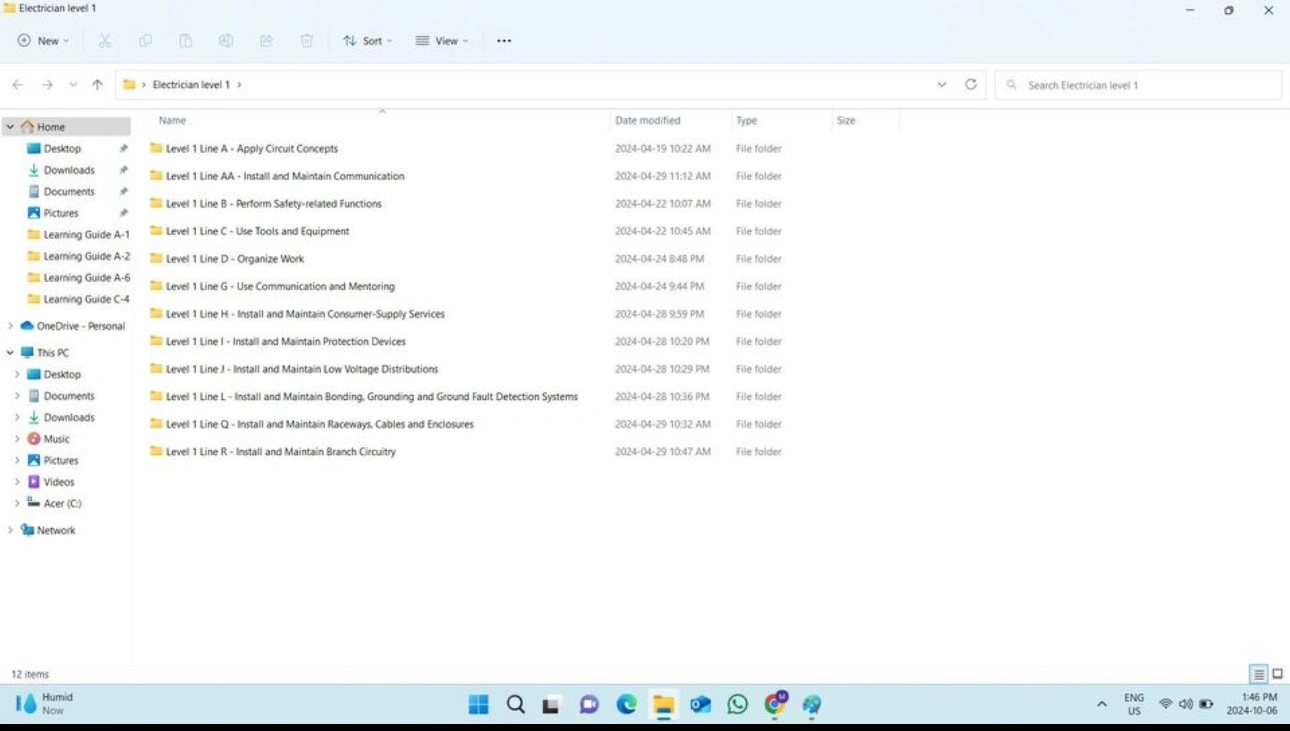Viewport: 1290px width, 731px height.
Task: Expand the address bar history dropdown
Action: coord(942,85)
